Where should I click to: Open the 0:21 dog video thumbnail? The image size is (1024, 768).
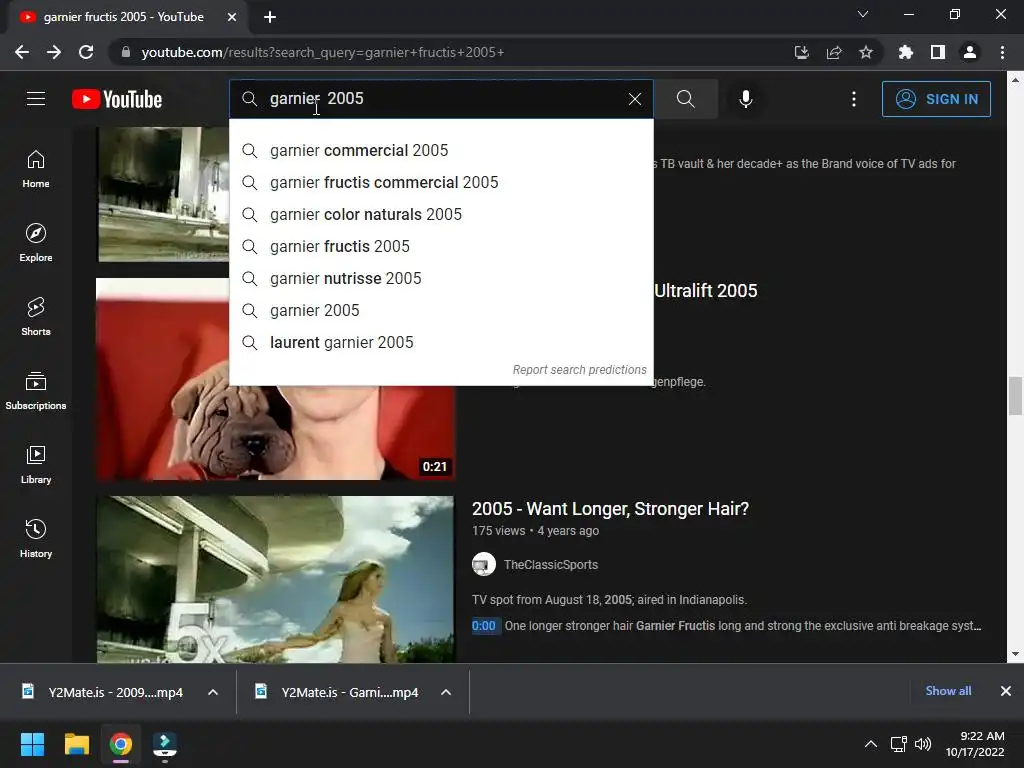[x=275, y=432]
